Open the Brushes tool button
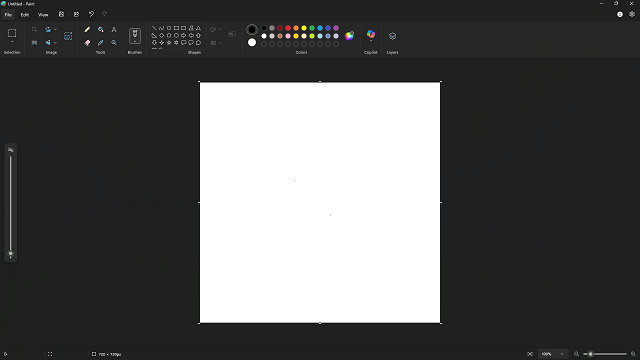The height and width of the screenshot is (360, 640). pyautogui.click(x=135, y=36)
